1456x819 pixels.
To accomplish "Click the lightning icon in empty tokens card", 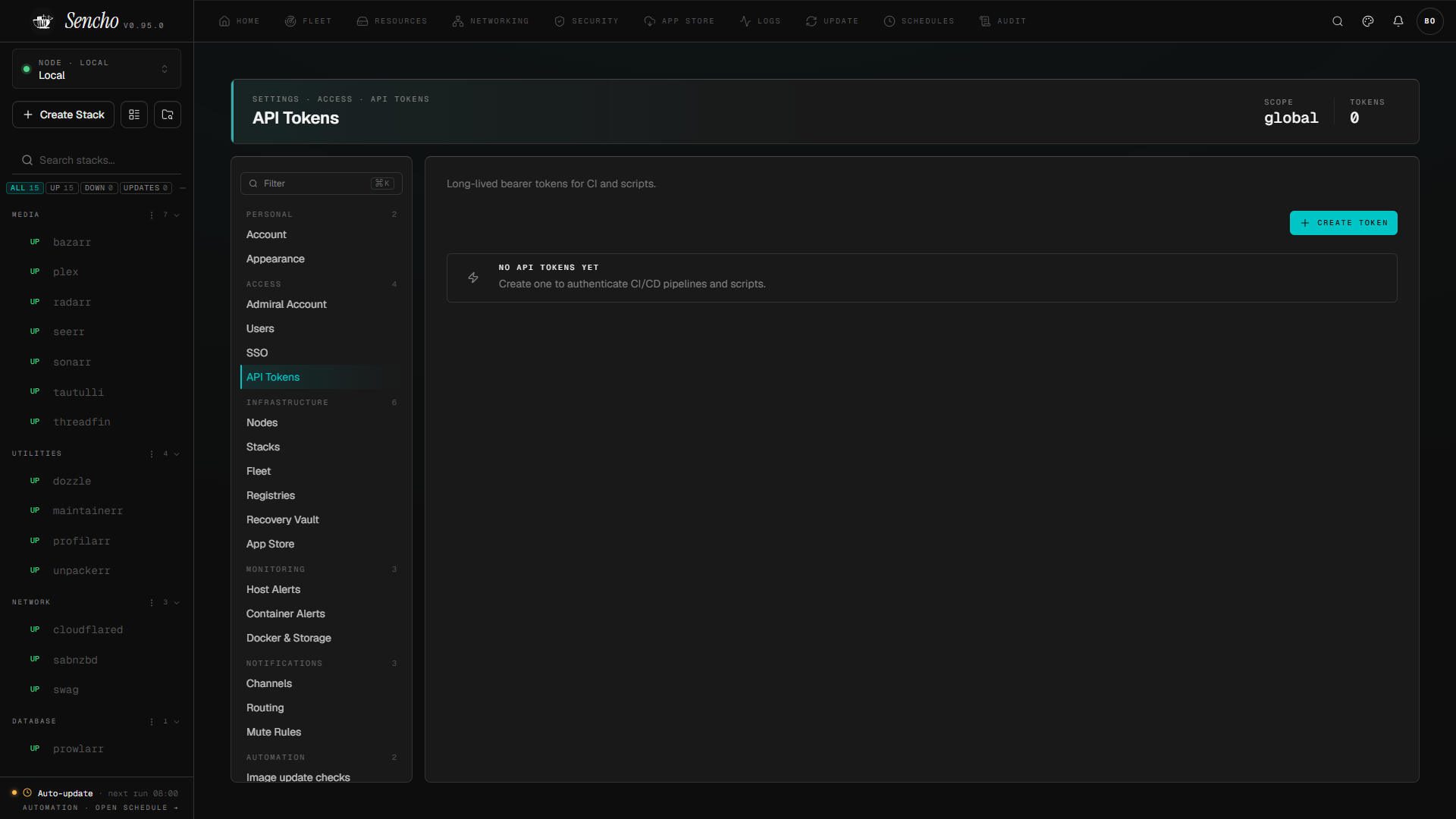I will click(473, 278).
